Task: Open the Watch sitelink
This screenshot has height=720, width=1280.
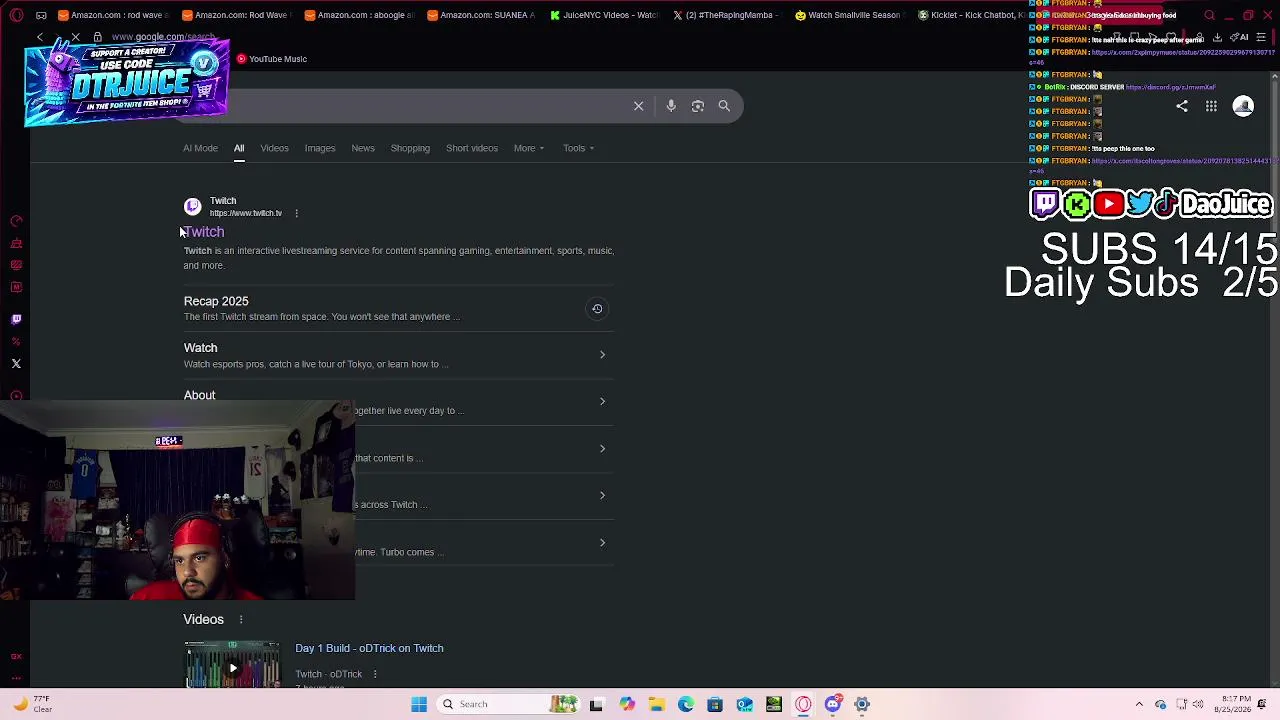Action: tap(200, 348)
